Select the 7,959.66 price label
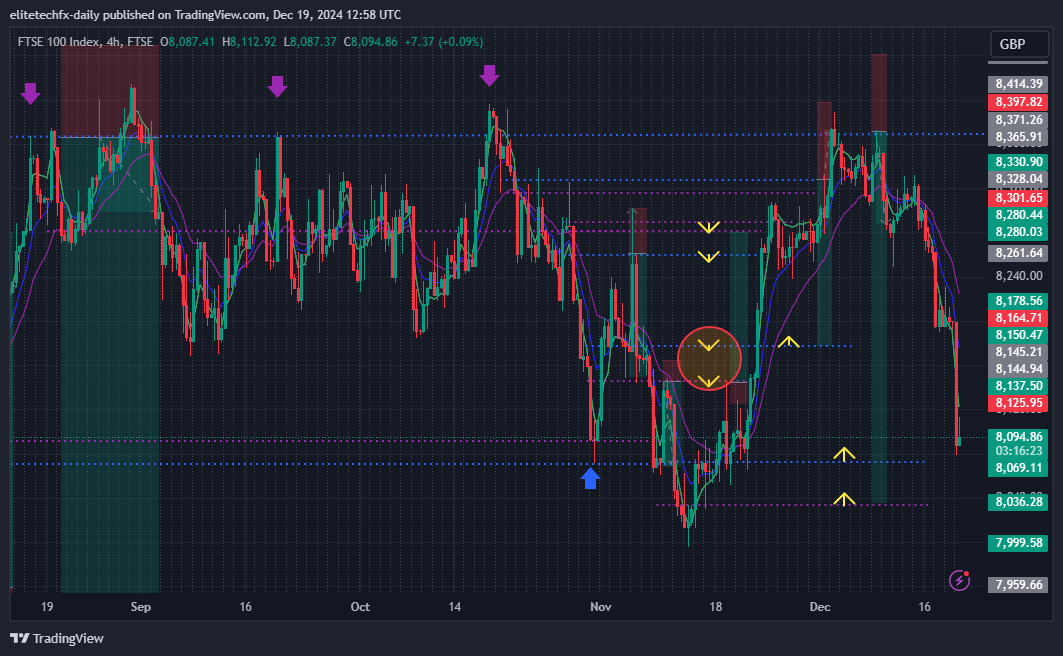Screen dimensions: 1063x656 coord(1018,585)
